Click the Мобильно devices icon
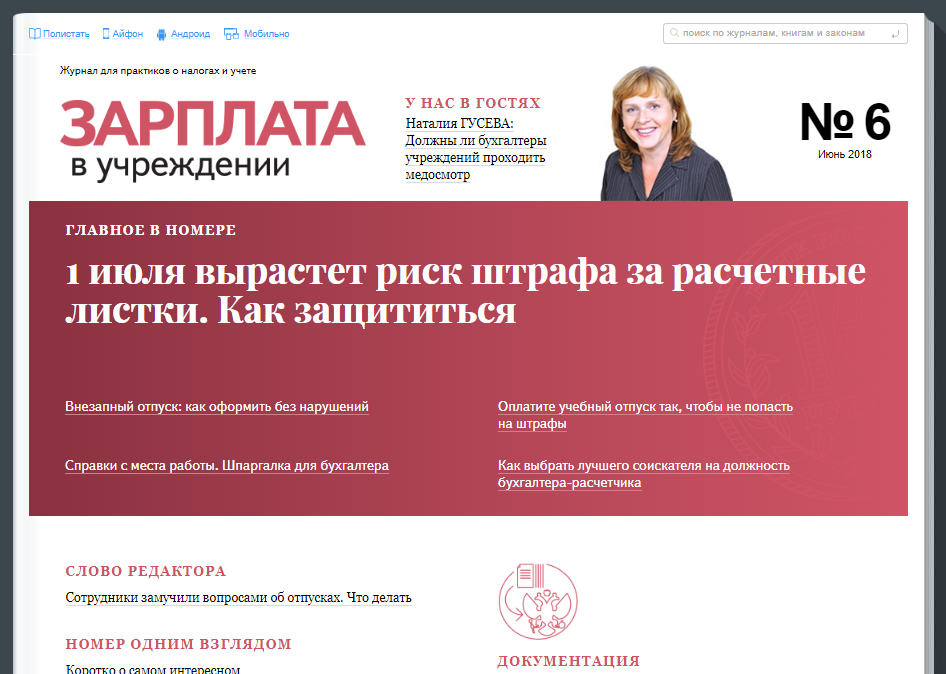 [232, 34]
